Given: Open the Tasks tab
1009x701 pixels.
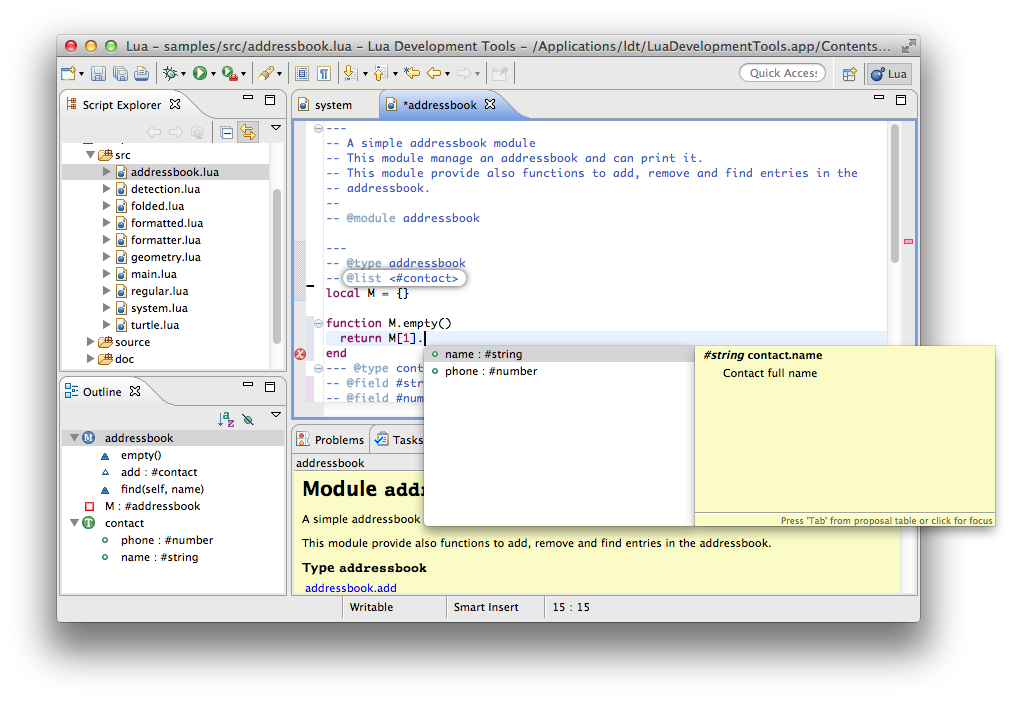Looking at the screenshot, I should (x=400, y=440).
